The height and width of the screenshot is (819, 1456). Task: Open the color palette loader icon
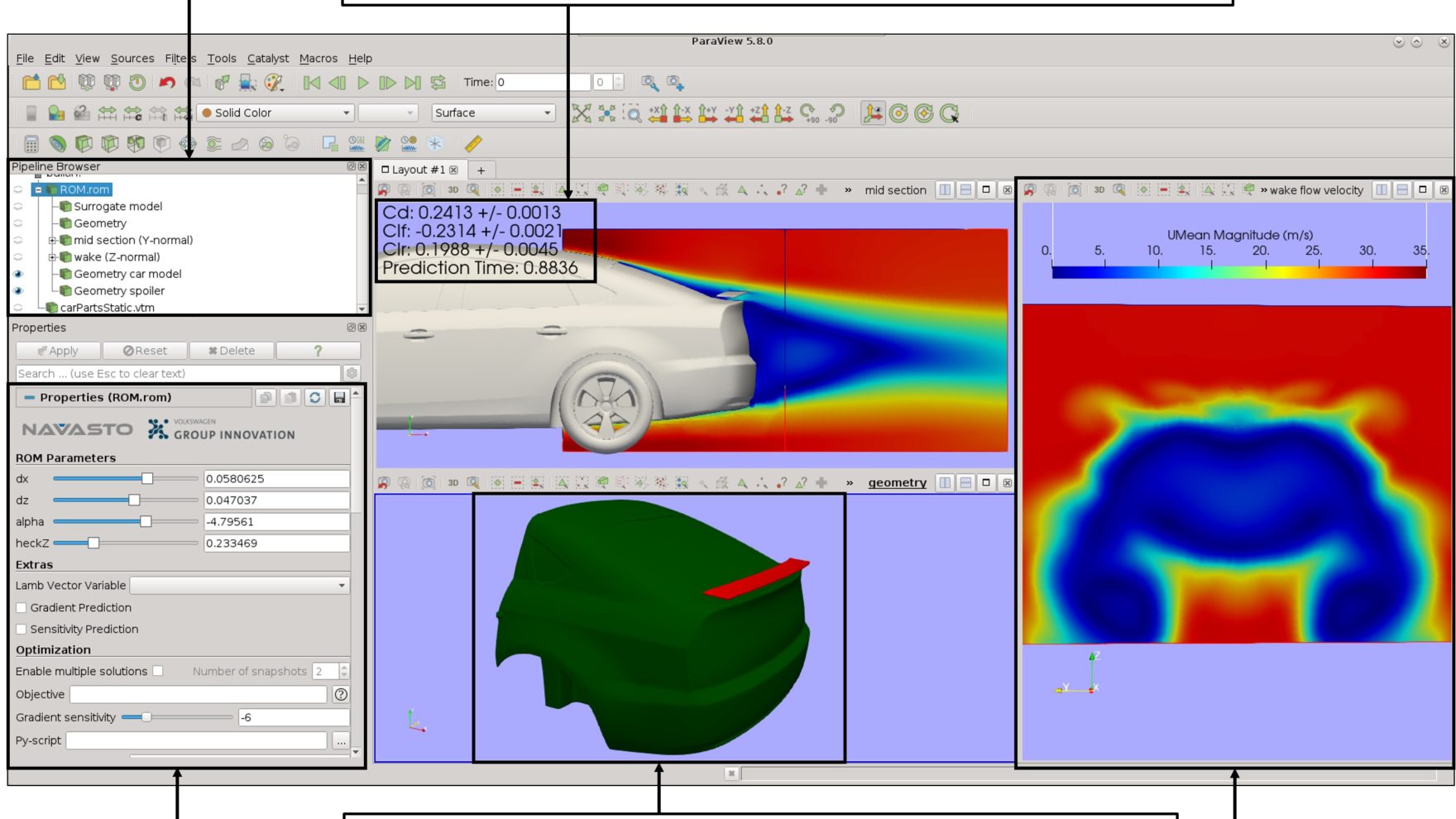point(274,82)
